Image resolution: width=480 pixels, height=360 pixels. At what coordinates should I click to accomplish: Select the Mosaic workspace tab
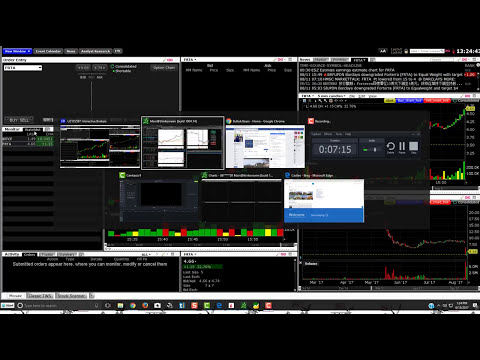(15, 296)
